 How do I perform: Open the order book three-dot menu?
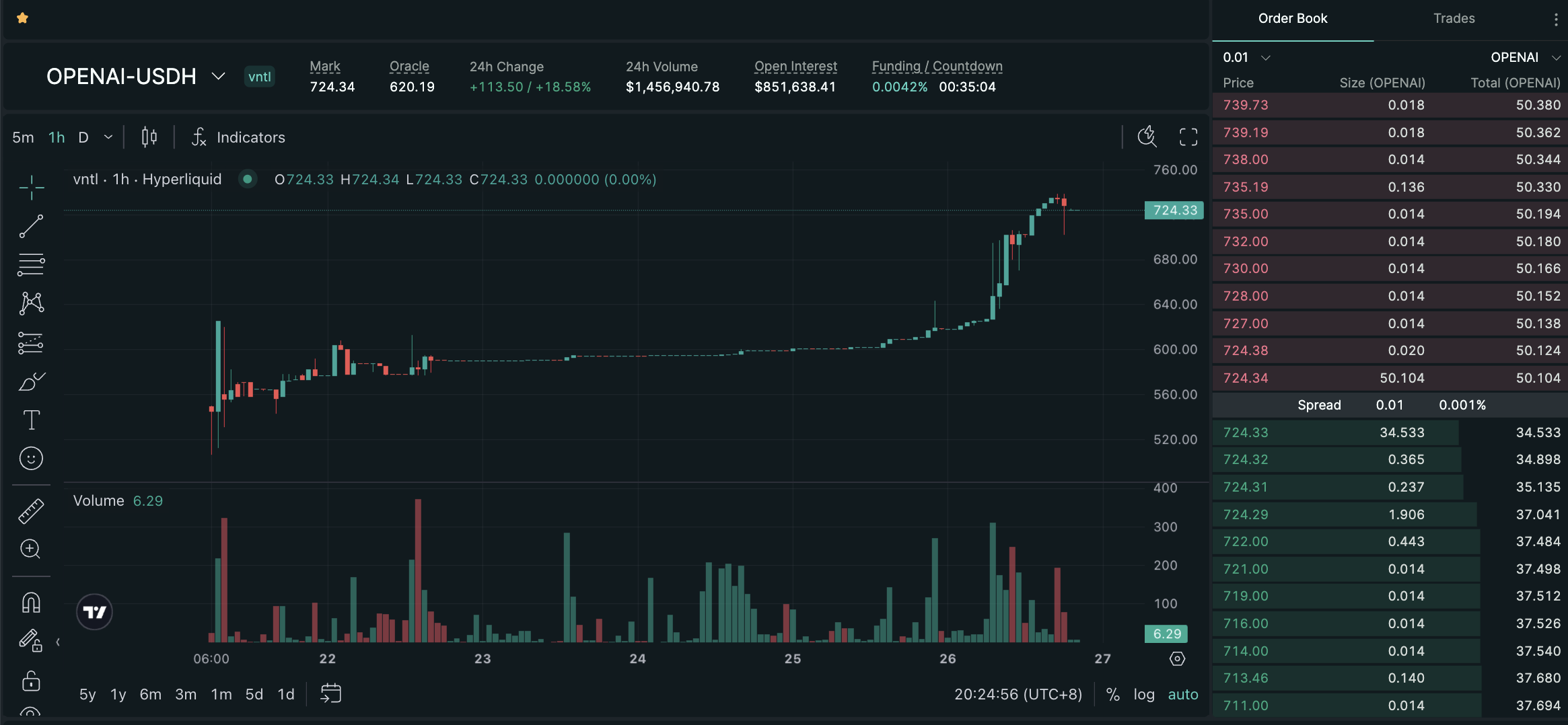[x=1556, y=20]
